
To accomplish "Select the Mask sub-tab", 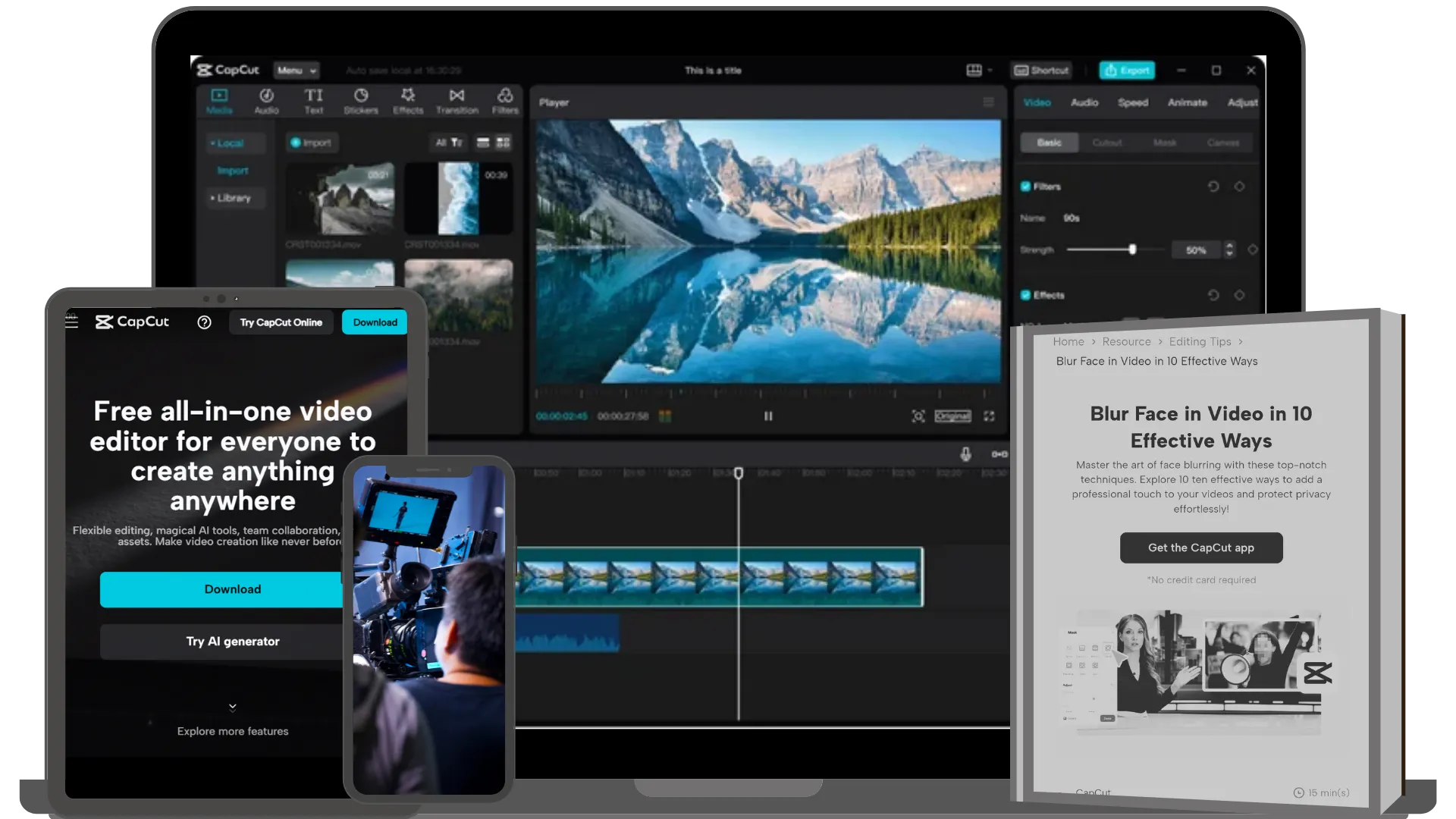I will tap(1165, 143).
